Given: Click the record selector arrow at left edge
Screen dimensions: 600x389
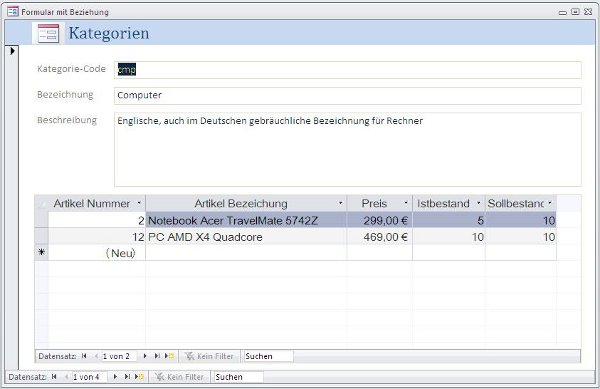Looking at the screenshot, I should pyautogui.click(x=12, y=50).
